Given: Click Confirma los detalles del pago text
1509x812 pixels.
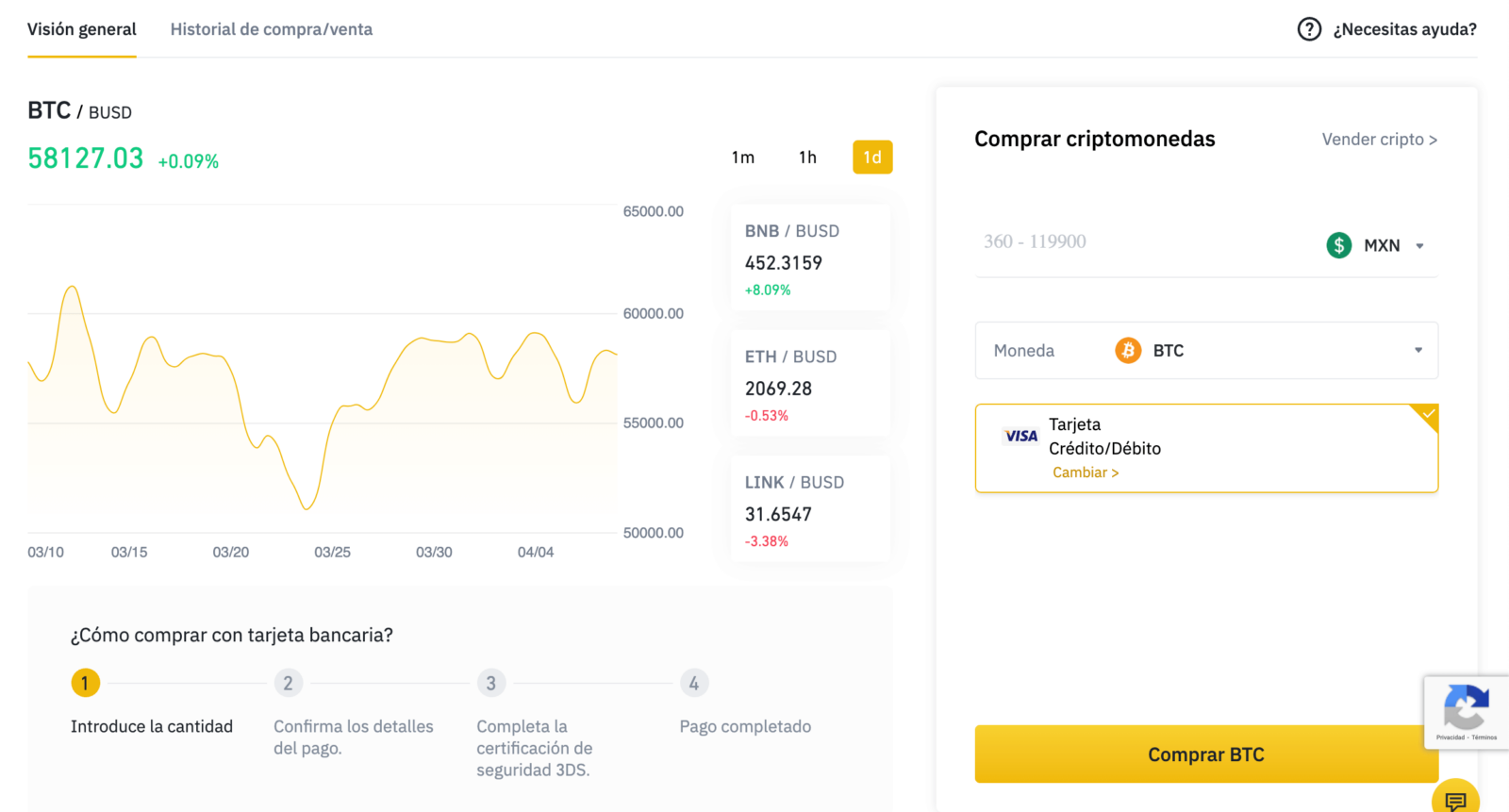Looking at the screenshot, I should [354, 737].
